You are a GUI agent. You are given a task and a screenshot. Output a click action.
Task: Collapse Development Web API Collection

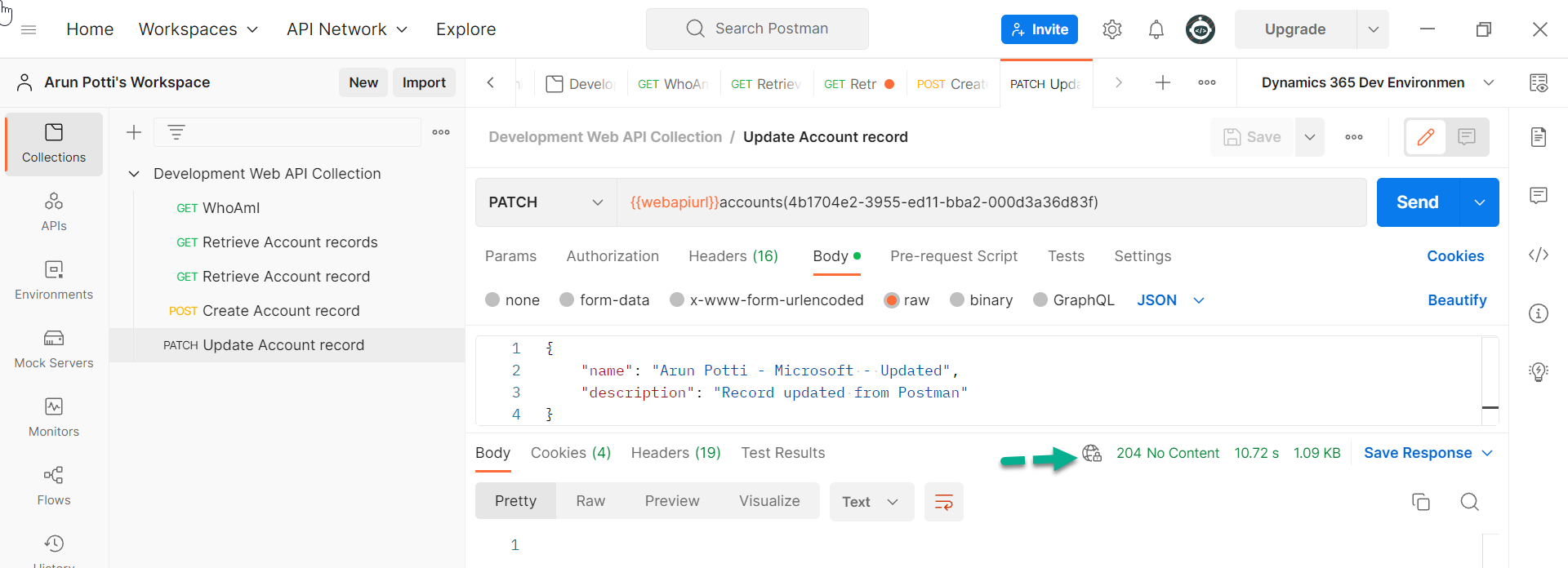(x=135, y=174)
